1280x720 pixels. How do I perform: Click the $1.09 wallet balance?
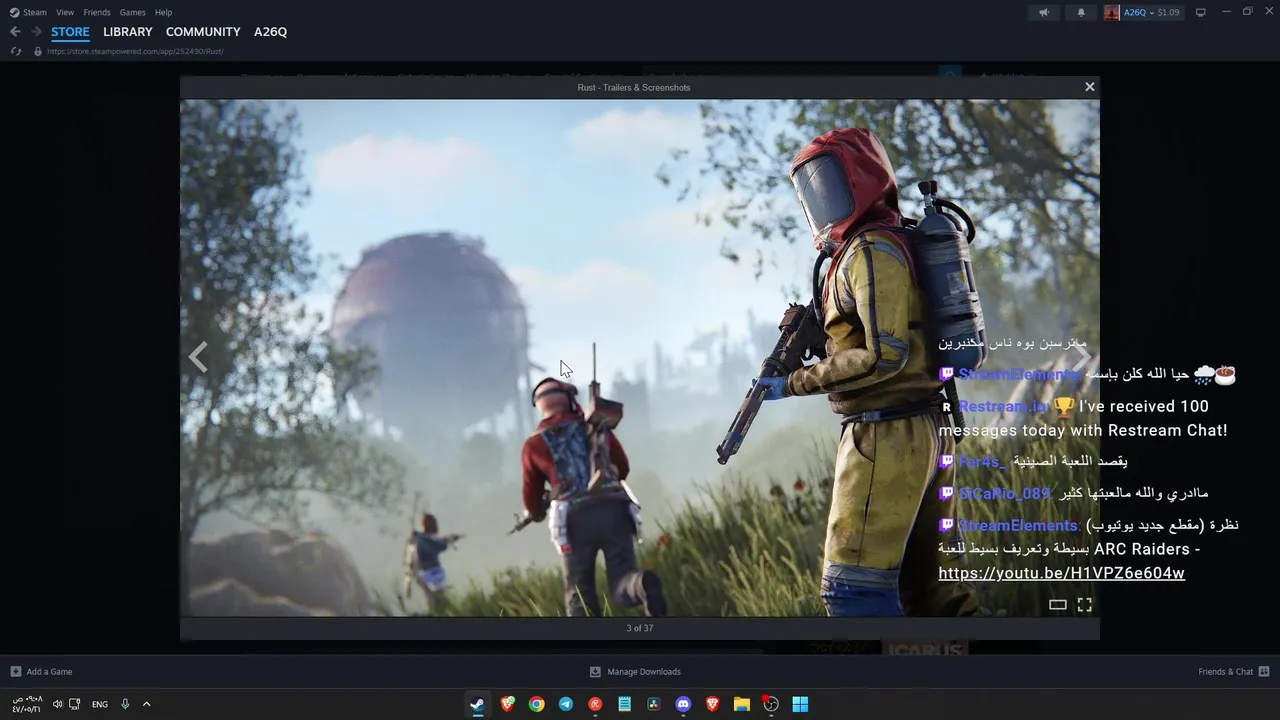point(1168,12)
